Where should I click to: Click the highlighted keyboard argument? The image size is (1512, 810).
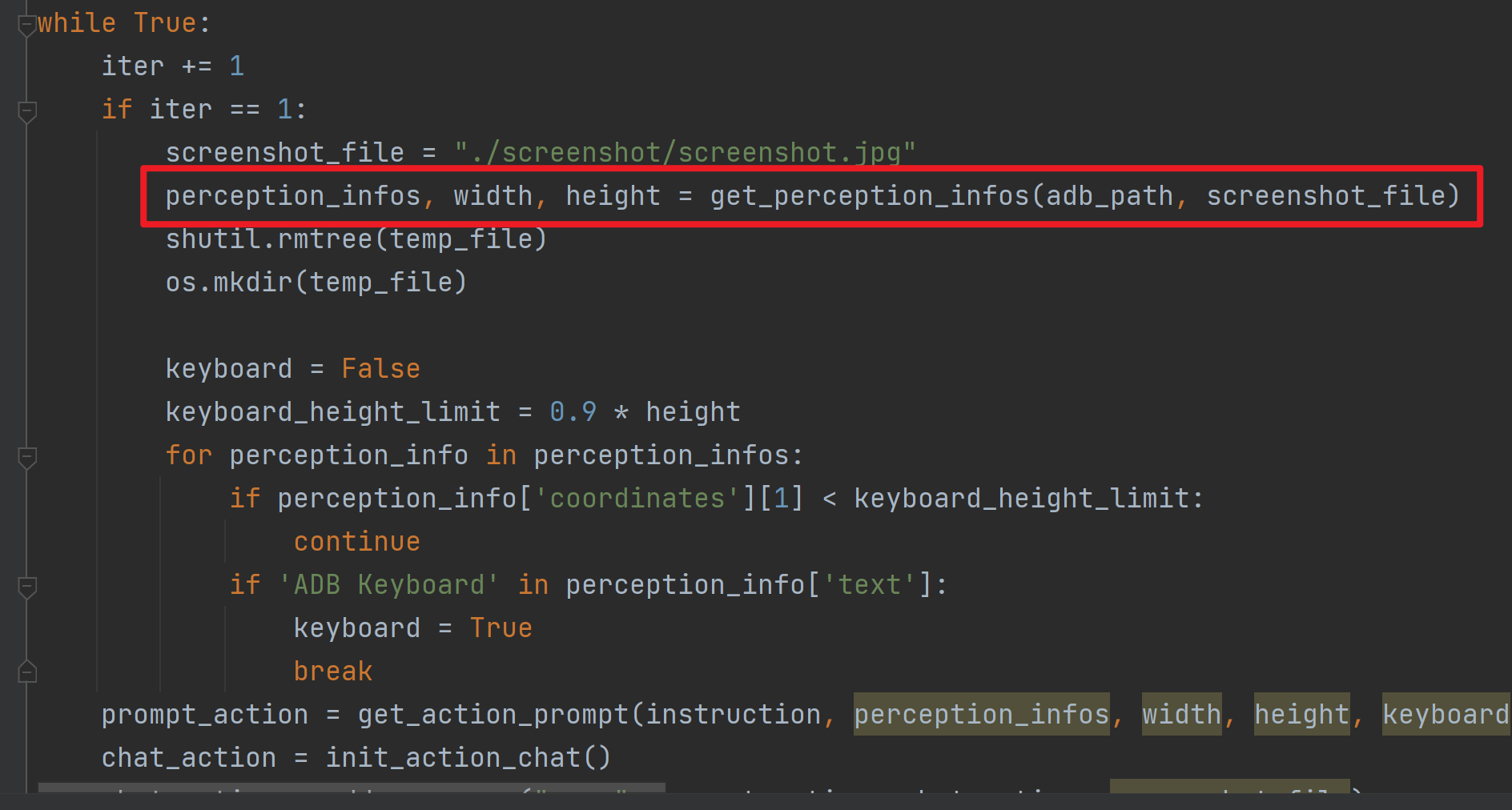coord(1446,715)
